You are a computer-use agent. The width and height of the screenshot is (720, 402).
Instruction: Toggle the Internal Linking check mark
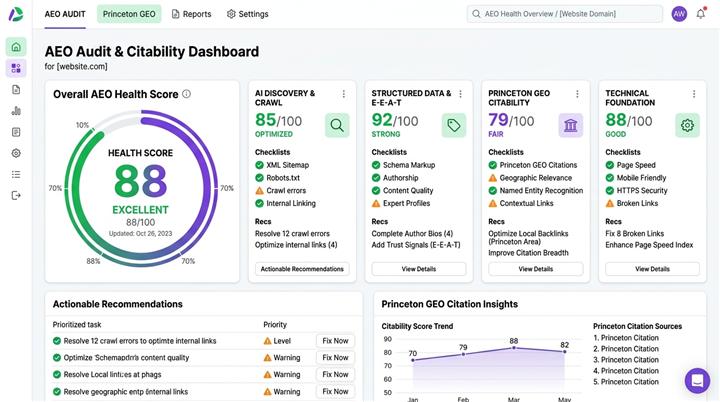pyautogui.click(x=259, y=203)
